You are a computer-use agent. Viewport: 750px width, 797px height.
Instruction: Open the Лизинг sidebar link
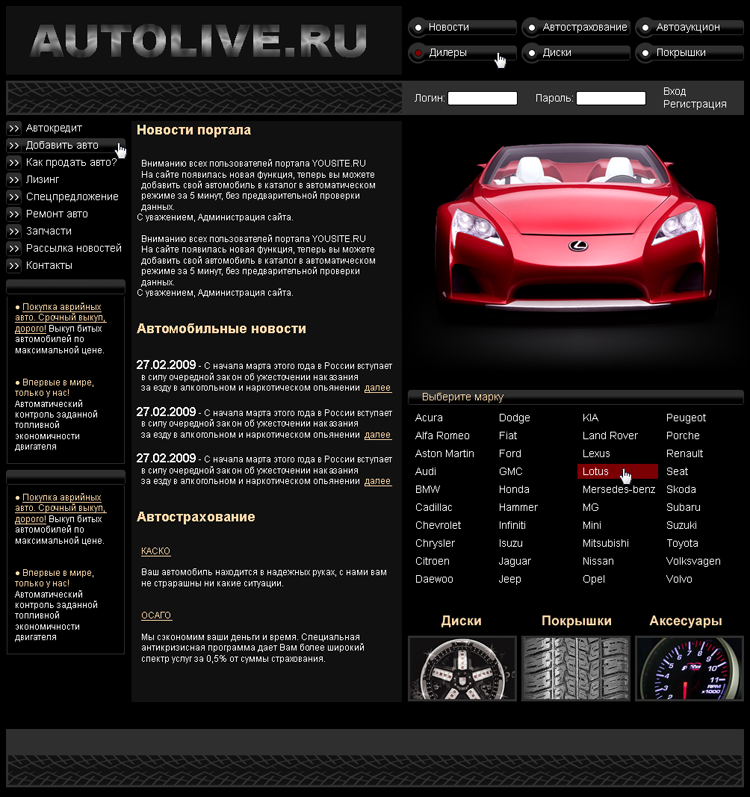[x=42, y=180]
